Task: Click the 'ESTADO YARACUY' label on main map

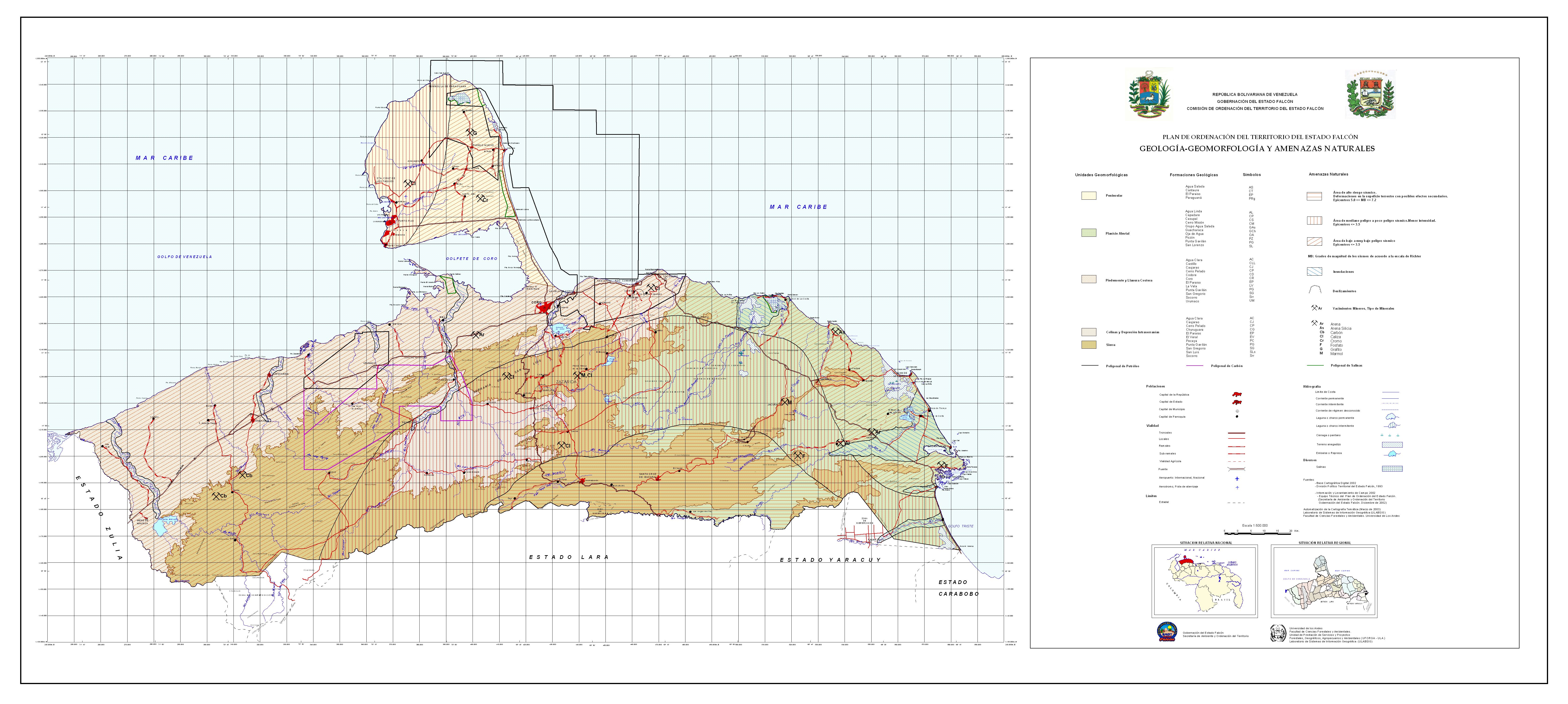Action: [x=830, y=560]
